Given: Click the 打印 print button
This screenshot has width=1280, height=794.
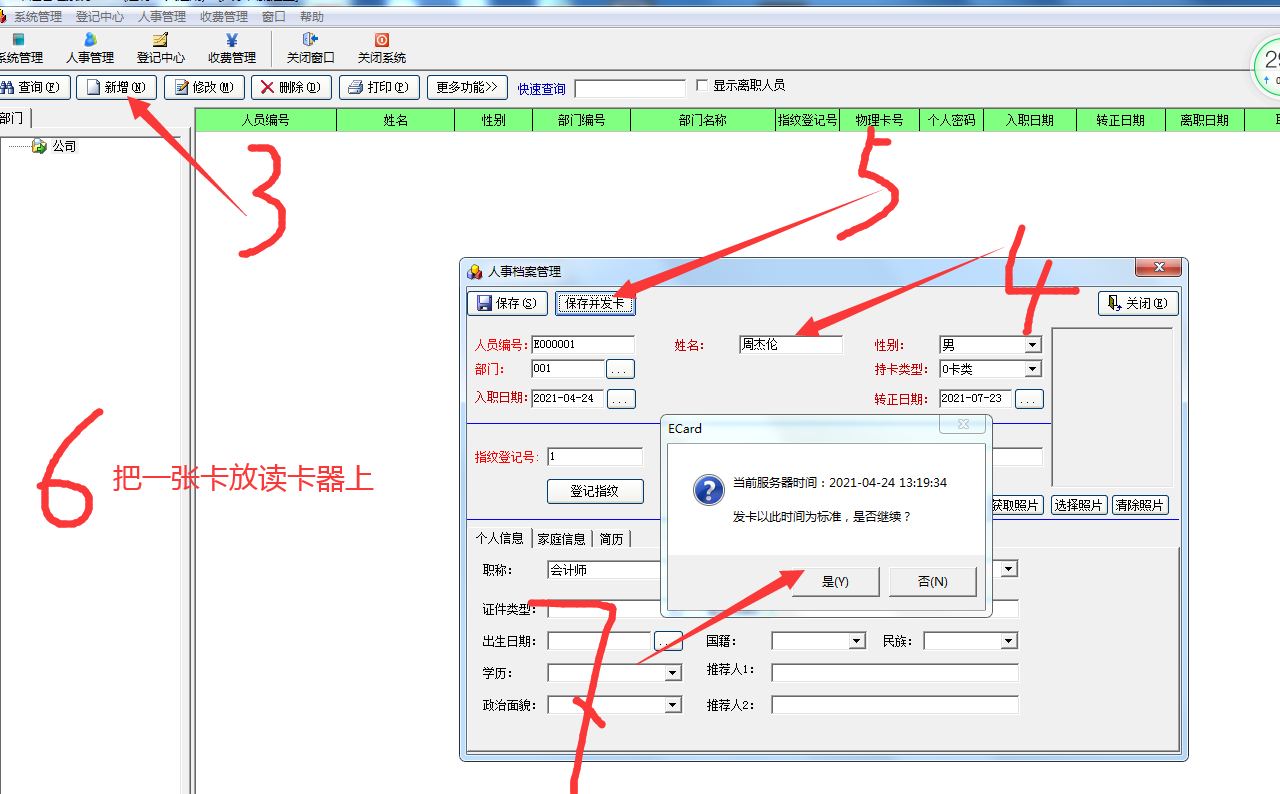Looking at the screenshot, I should coord(379,87).
